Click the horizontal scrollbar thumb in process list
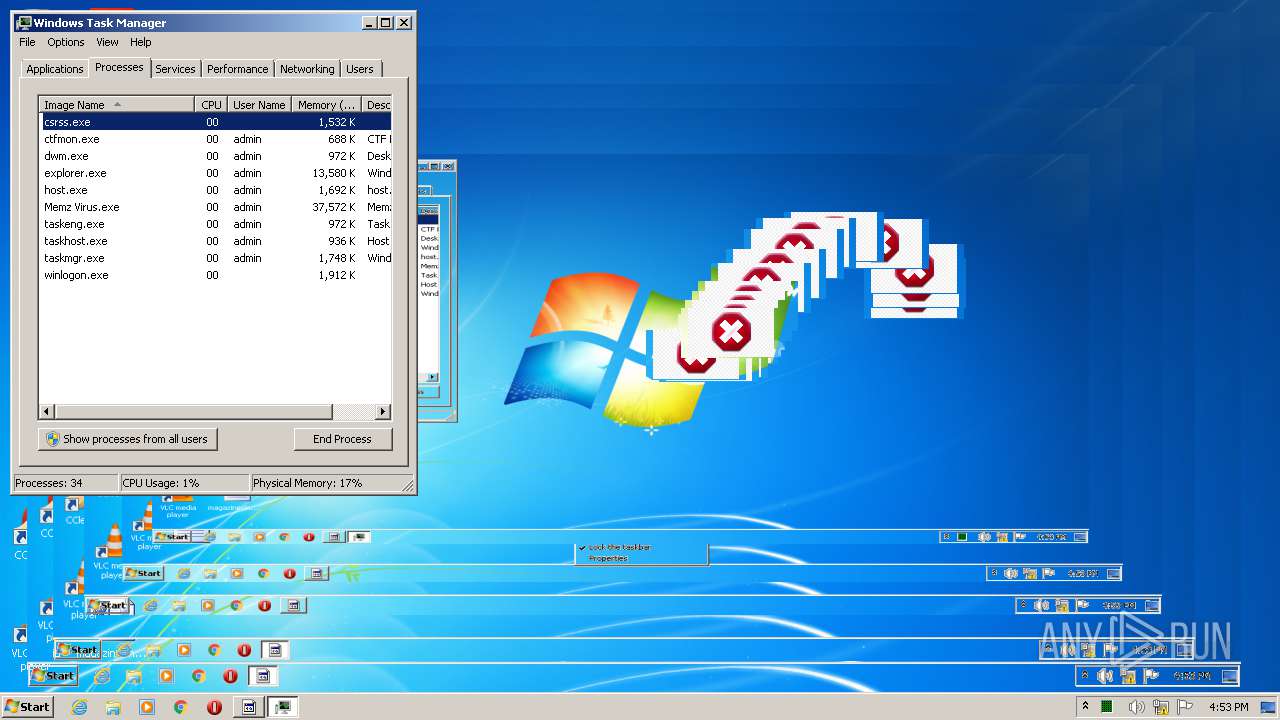The width and height of the screenshot is (1280, 720). click(193, 411)
